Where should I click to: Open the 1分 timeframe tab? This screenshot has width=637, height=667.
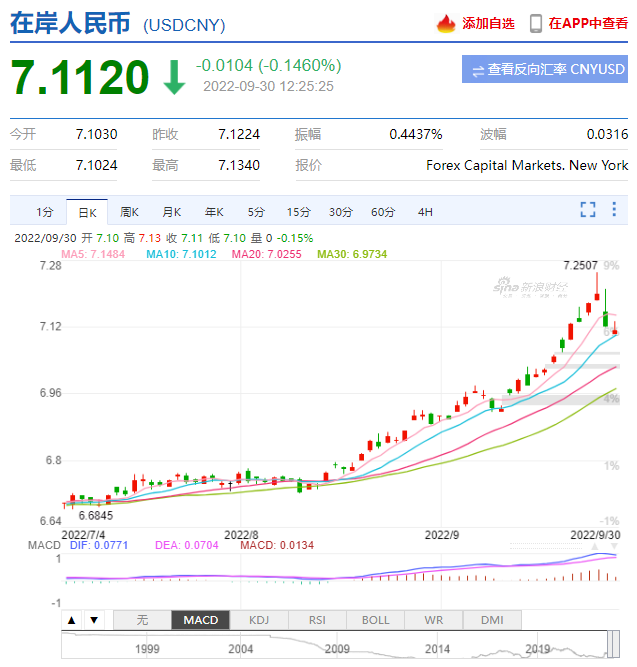[x=45, y=211]
